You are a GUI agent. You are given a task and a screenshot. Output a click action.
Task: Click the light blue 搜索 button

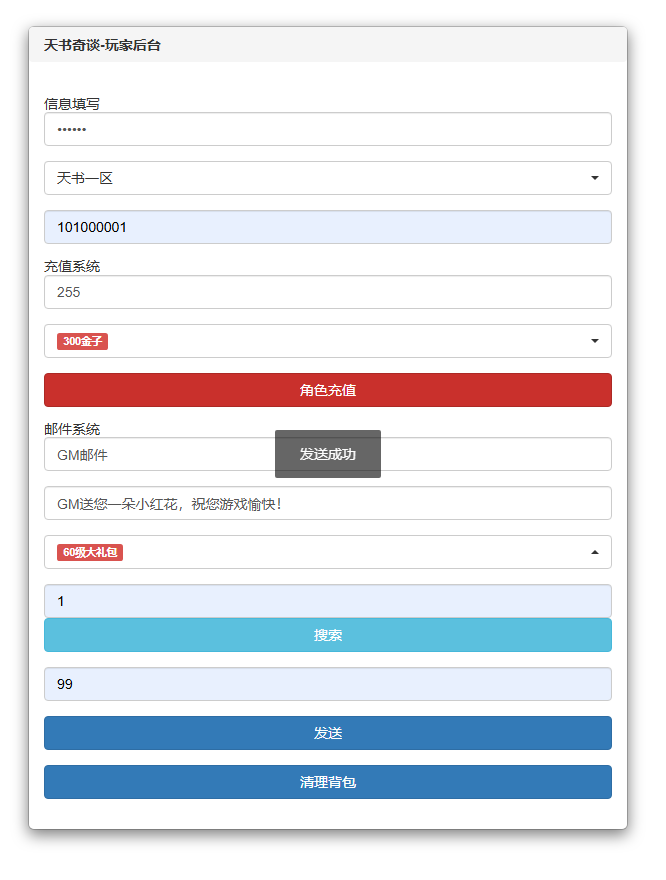[x=328, y=635]
